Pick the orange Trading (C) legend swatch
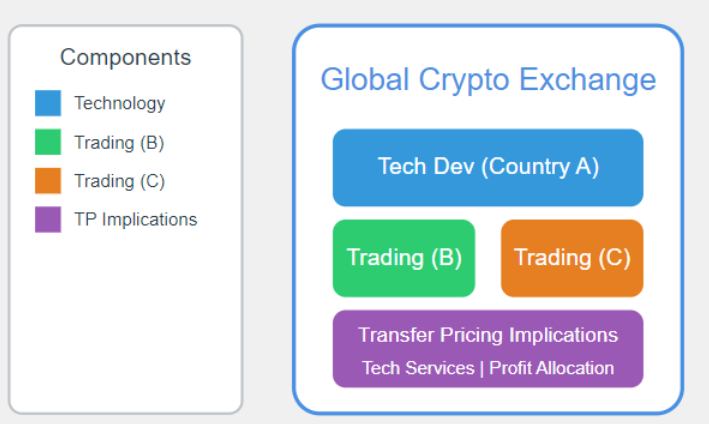Screen dimensions: 709x424 [47, 181]
